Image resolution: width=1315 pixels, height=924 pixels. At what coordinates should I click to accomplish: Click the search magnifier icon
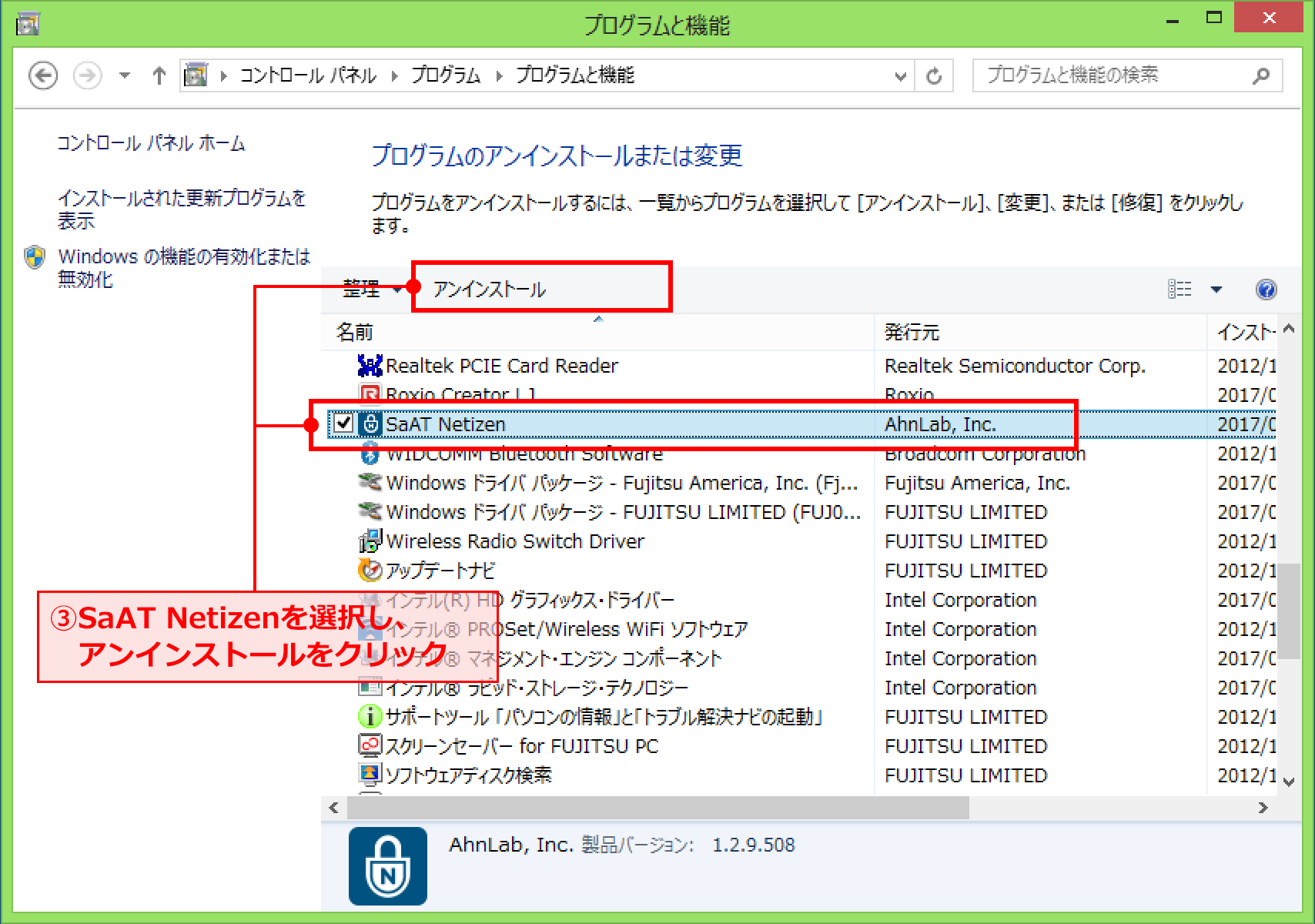[1260, 75]
